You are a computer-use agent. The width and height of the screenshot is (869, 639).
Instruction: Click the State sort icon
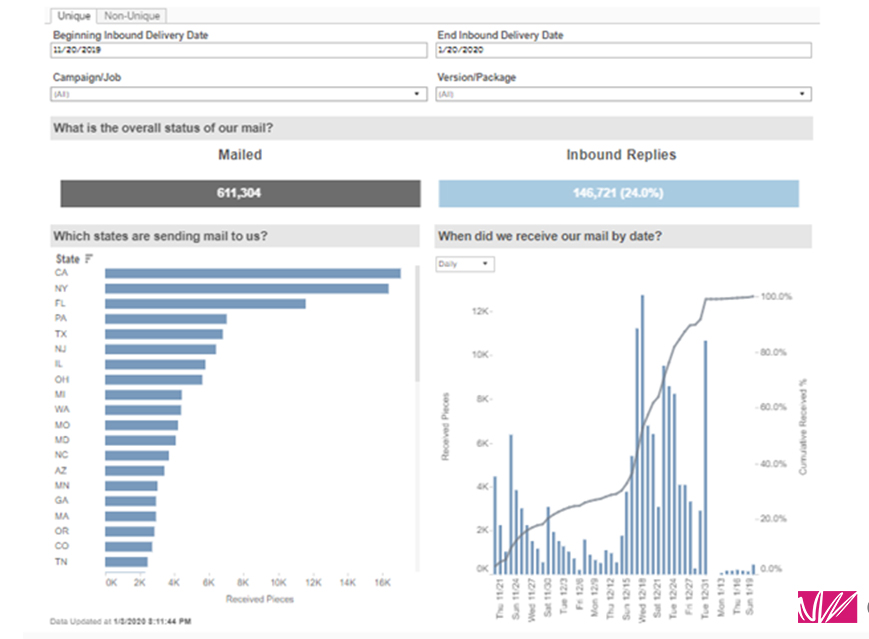click(89, 259)
